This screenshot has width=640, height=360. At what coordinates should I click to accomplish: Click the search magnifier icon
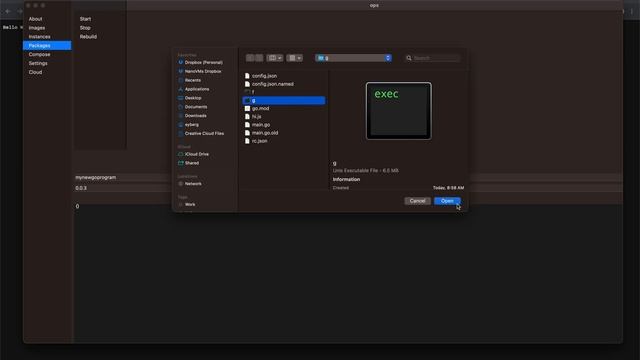click(409, 58)
